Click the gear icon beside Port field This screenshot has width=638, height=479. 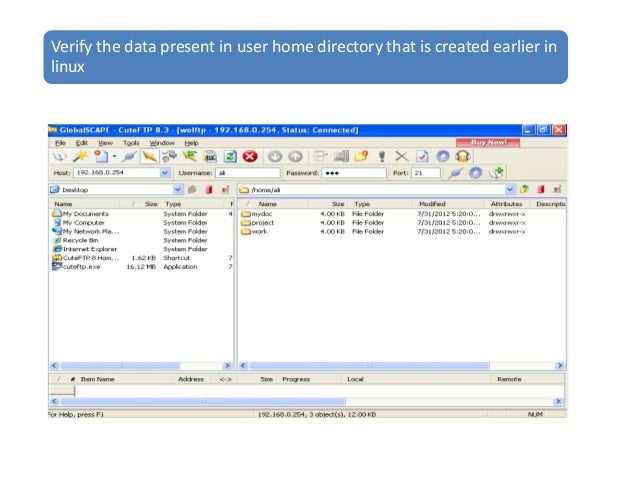coord(475,173)
